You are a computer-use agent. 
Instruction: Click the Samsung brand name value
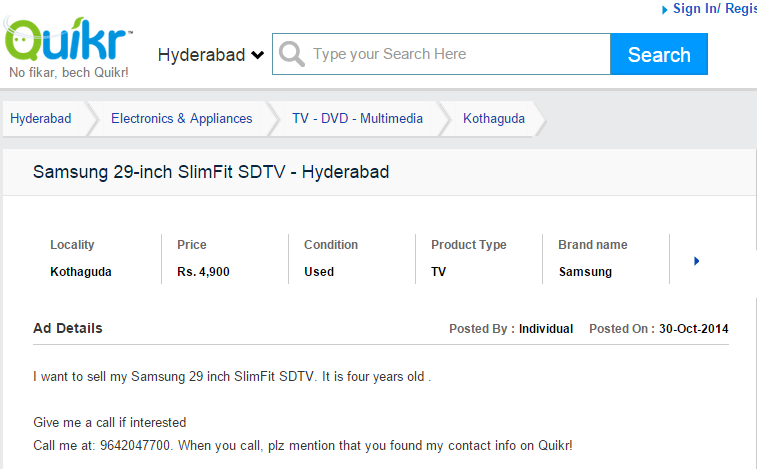[x=585, y=271]
